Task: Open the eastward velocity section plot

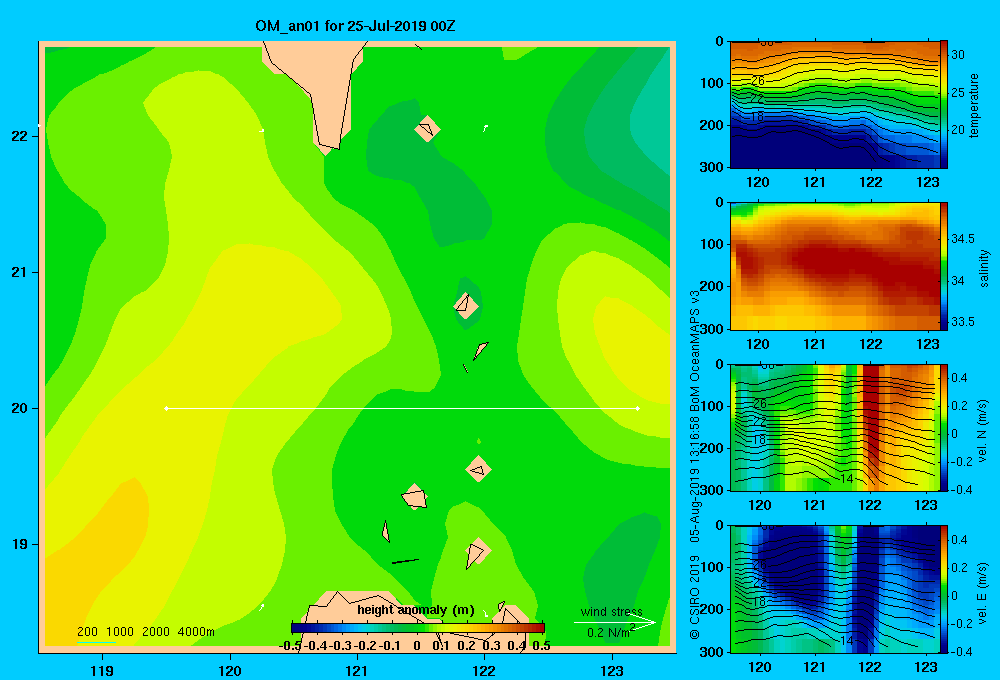Action: point(834,589)
